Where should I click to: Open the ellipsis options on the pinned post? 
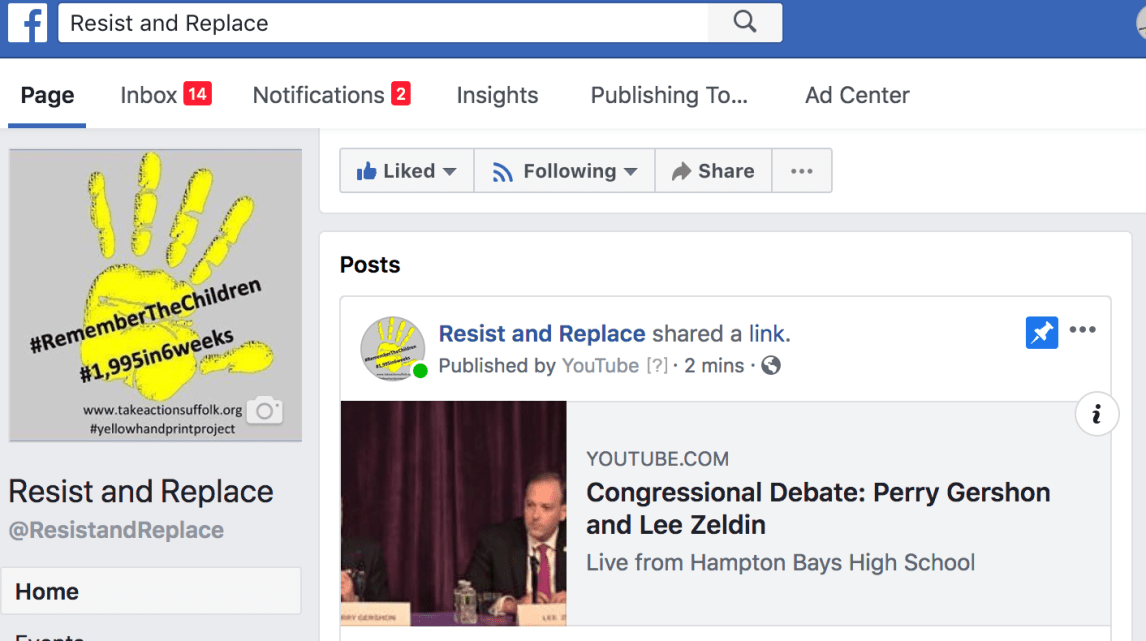tap(1083, 329)
